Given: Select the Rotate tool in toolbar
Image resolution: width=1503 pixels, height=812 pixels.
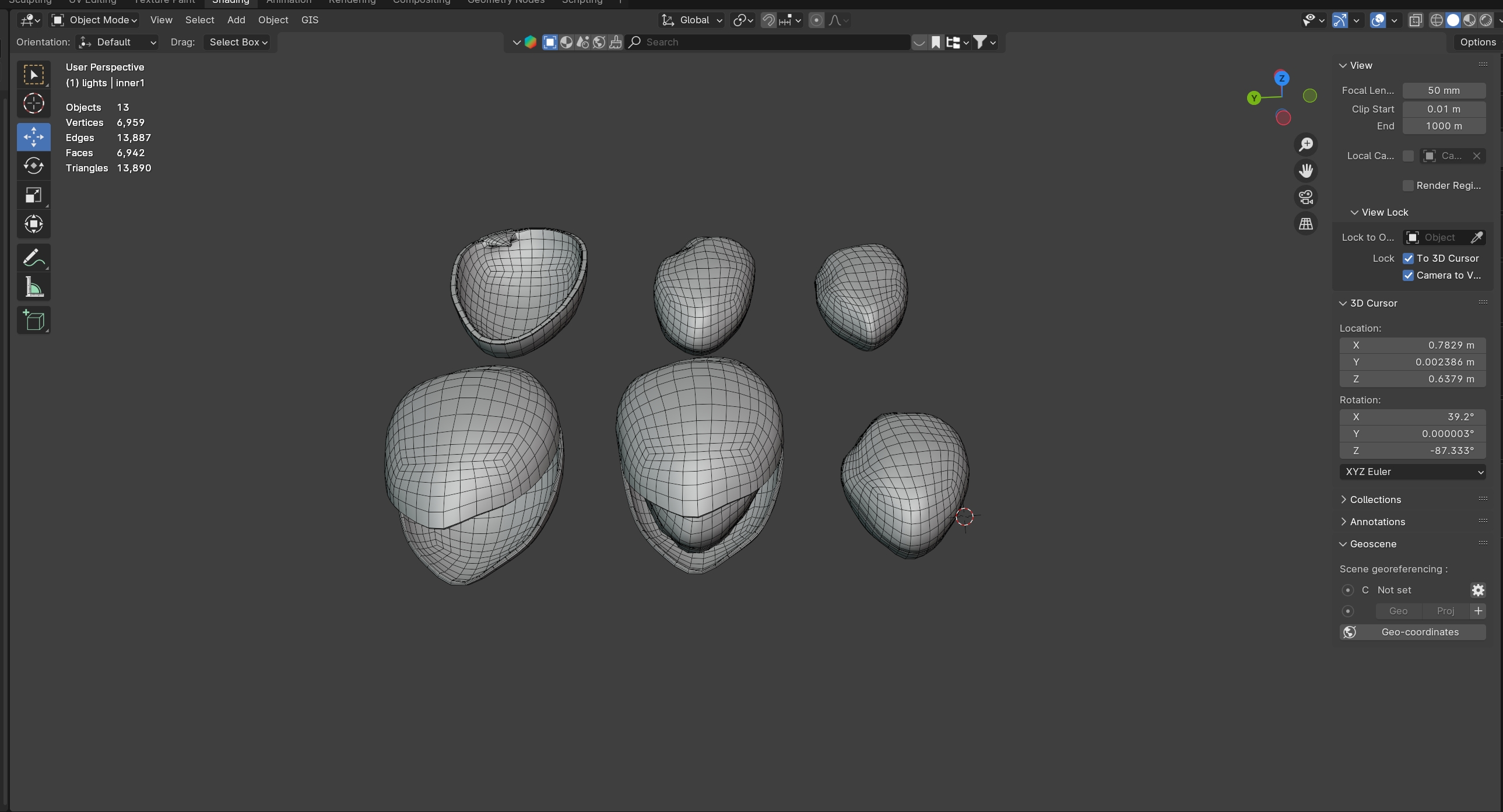Looking at the screenshot, I should point(33,166).
